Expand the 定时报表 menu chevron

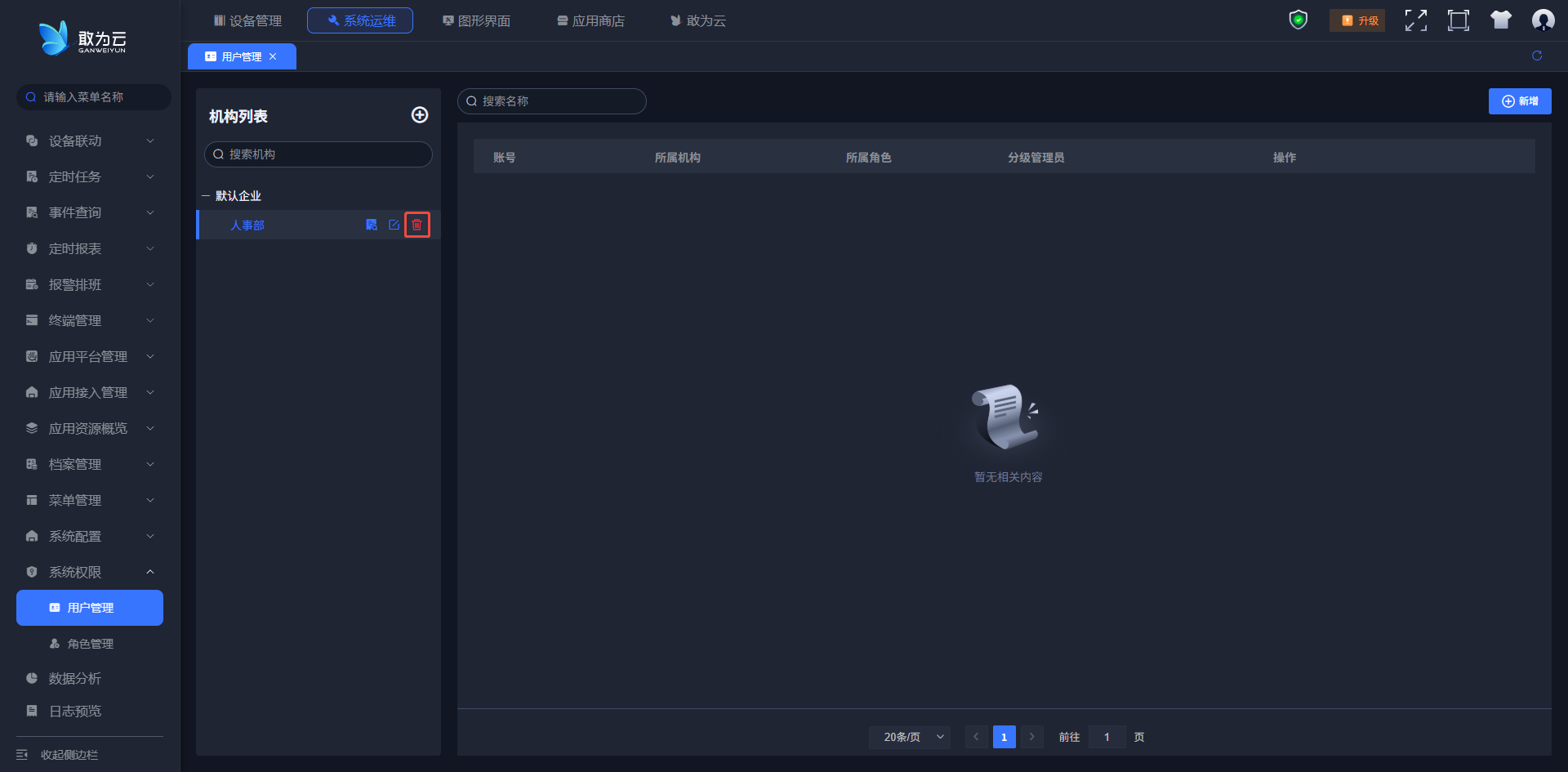[x=150, y=248]
